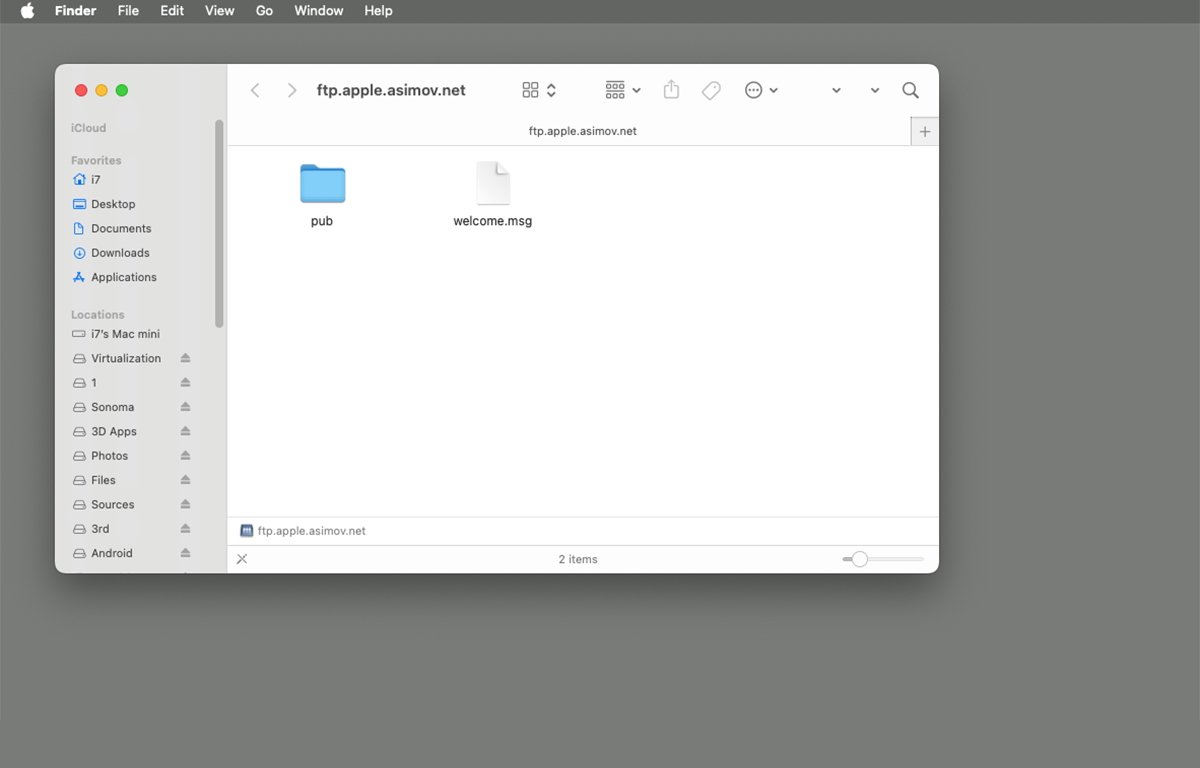Click the forward navigation arrow
This screenshot has height=768, width=1200.
pyautogui.click(x=291, y=89)
